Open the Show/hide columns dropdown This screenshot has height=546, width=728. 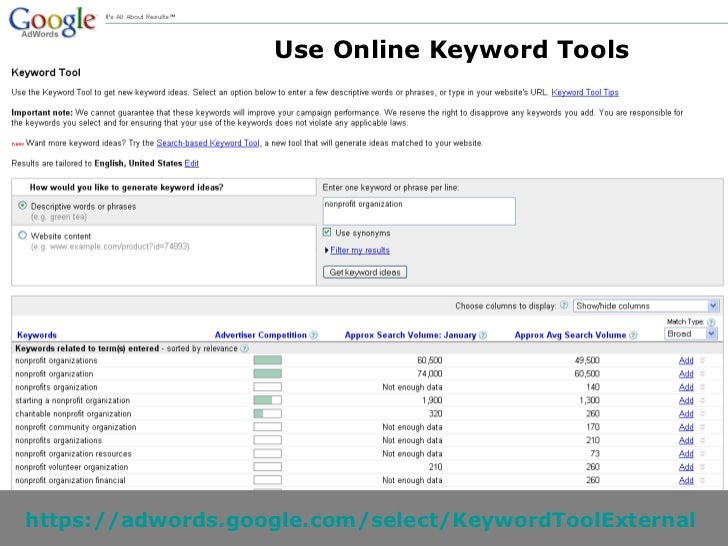[x=646, y=306]
